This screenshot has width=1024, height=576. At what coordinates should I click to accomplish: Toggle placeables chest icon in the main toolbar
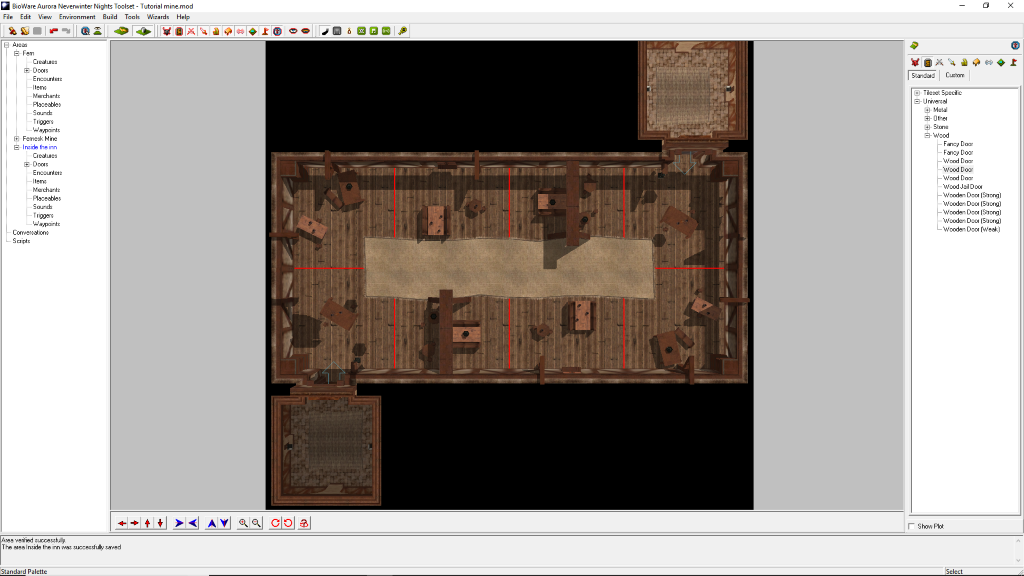click(228, 31)
